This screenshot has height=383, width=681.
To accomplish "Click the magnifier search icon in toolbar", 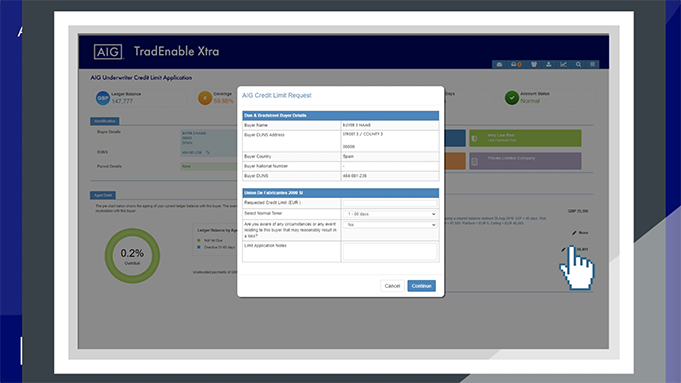I will click(x=579, y=64).
